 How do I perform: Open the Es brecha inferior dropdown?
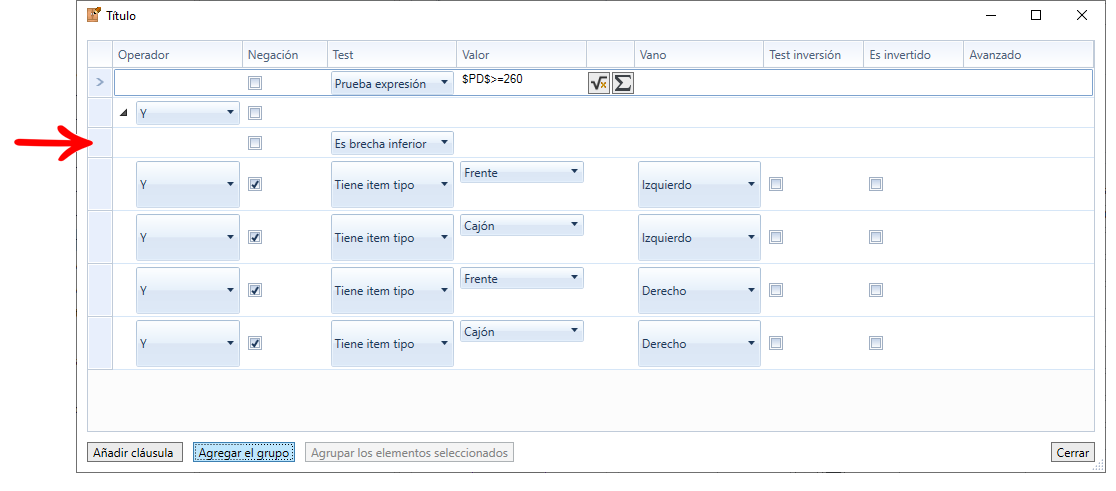[392, 144]
